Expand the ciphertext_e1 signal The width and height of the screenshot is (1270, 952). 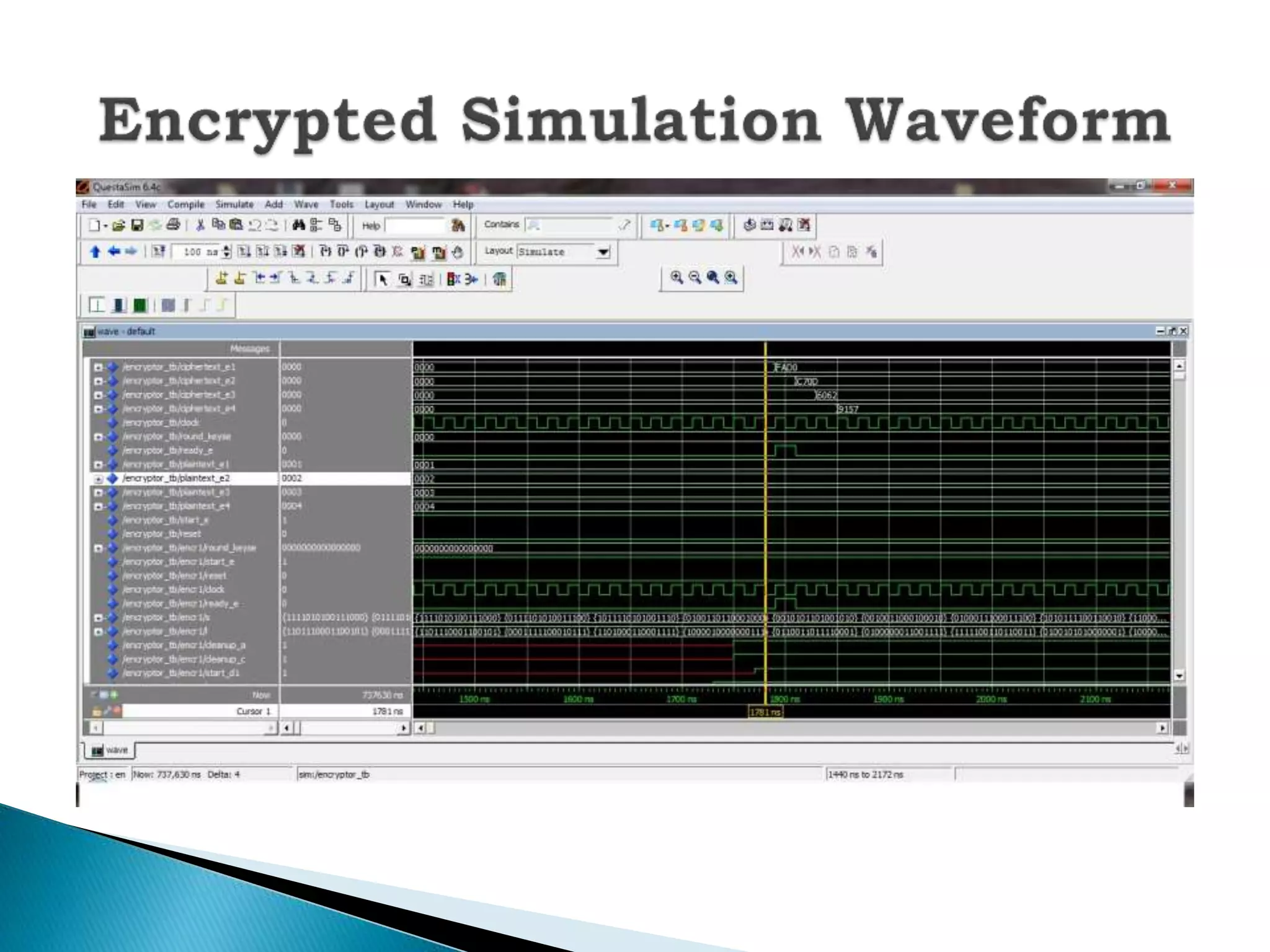[98, 367]
